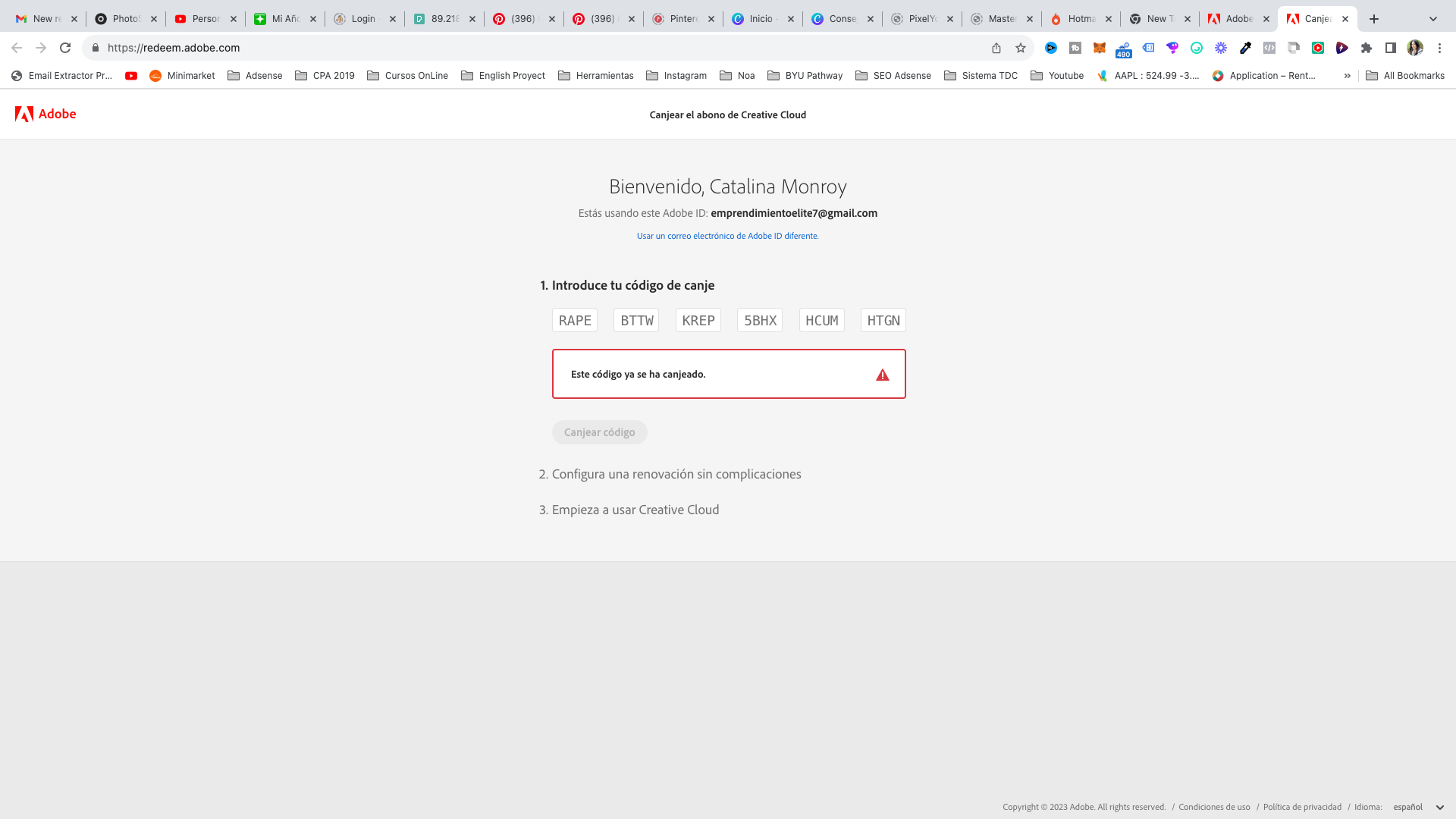Open the Extensions puzzle piece menu
This screenshot has width=1456, height=819.
(1367, 48)
